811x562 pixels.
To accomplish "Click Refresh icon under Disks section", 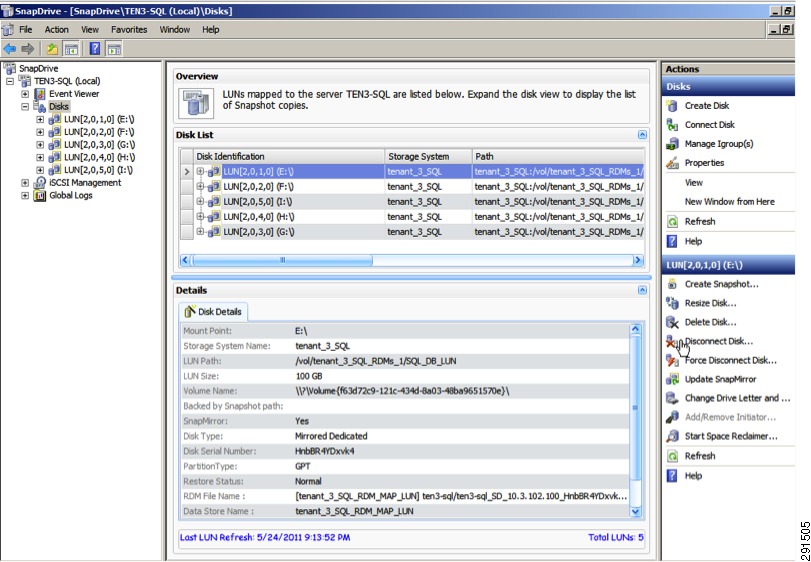I will 672,222.
